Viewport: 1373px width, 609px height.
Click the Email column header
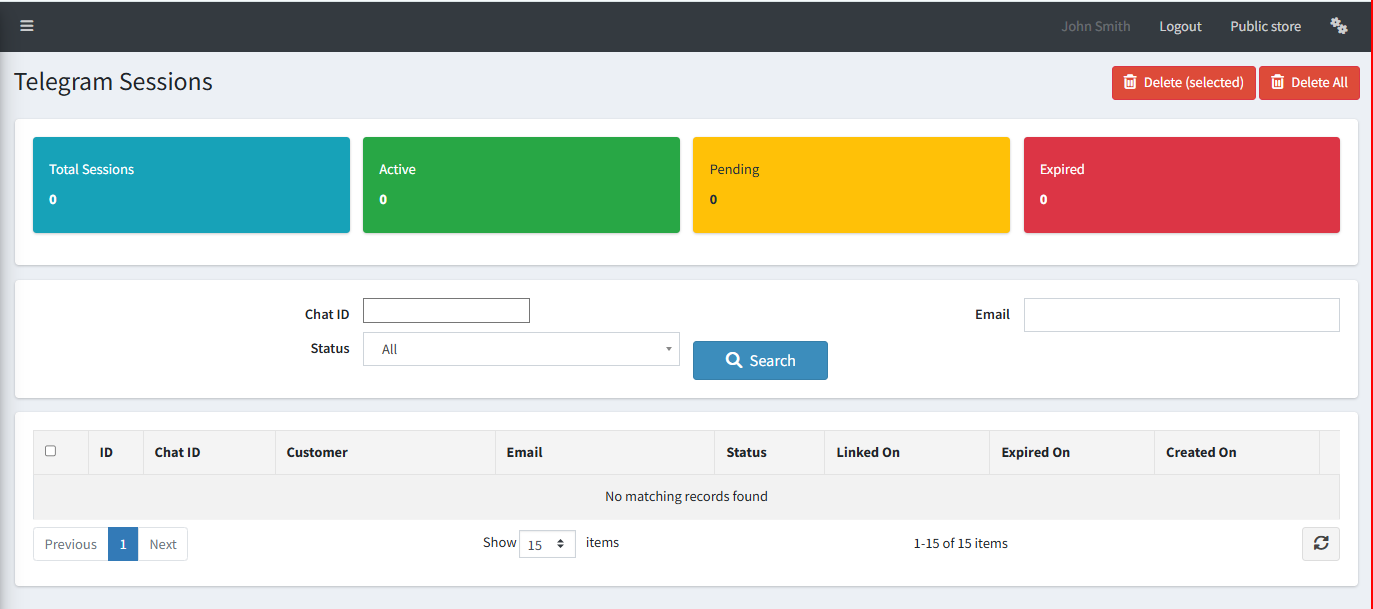click(x=604, y=452)
